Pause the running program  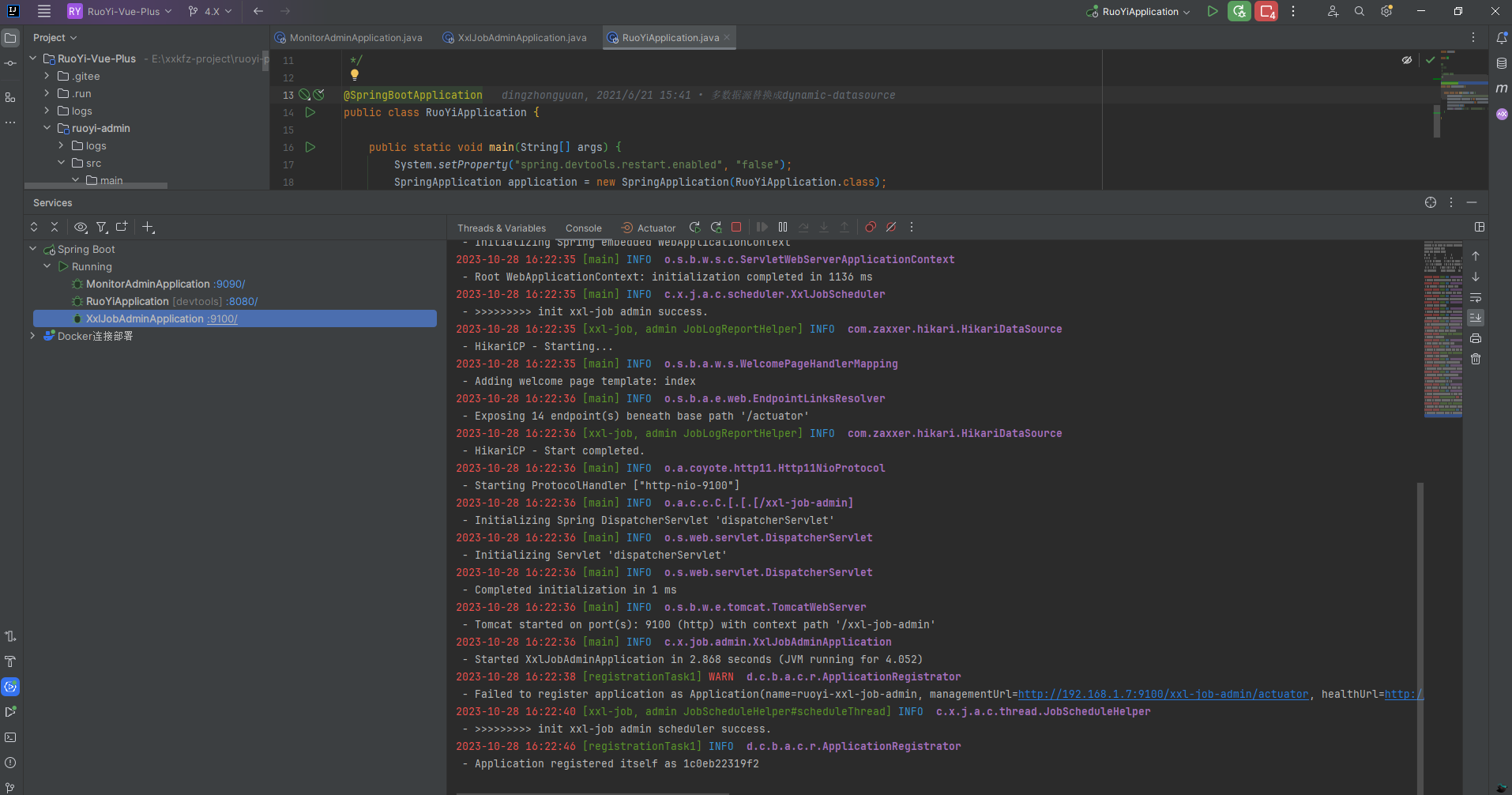783,227
